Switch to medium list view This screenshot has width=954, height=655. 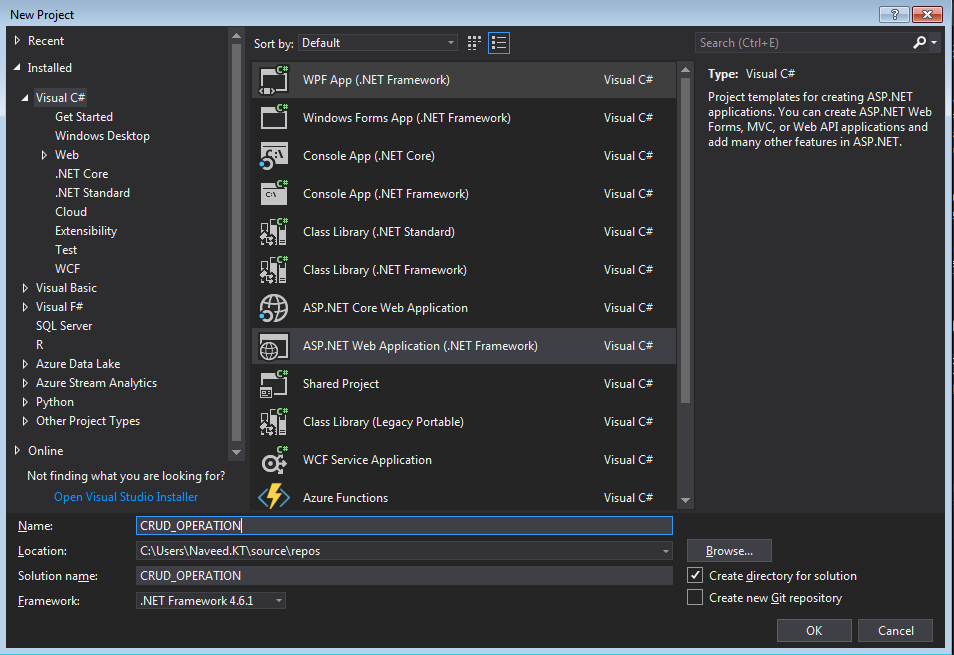click(x=499, y=43)
